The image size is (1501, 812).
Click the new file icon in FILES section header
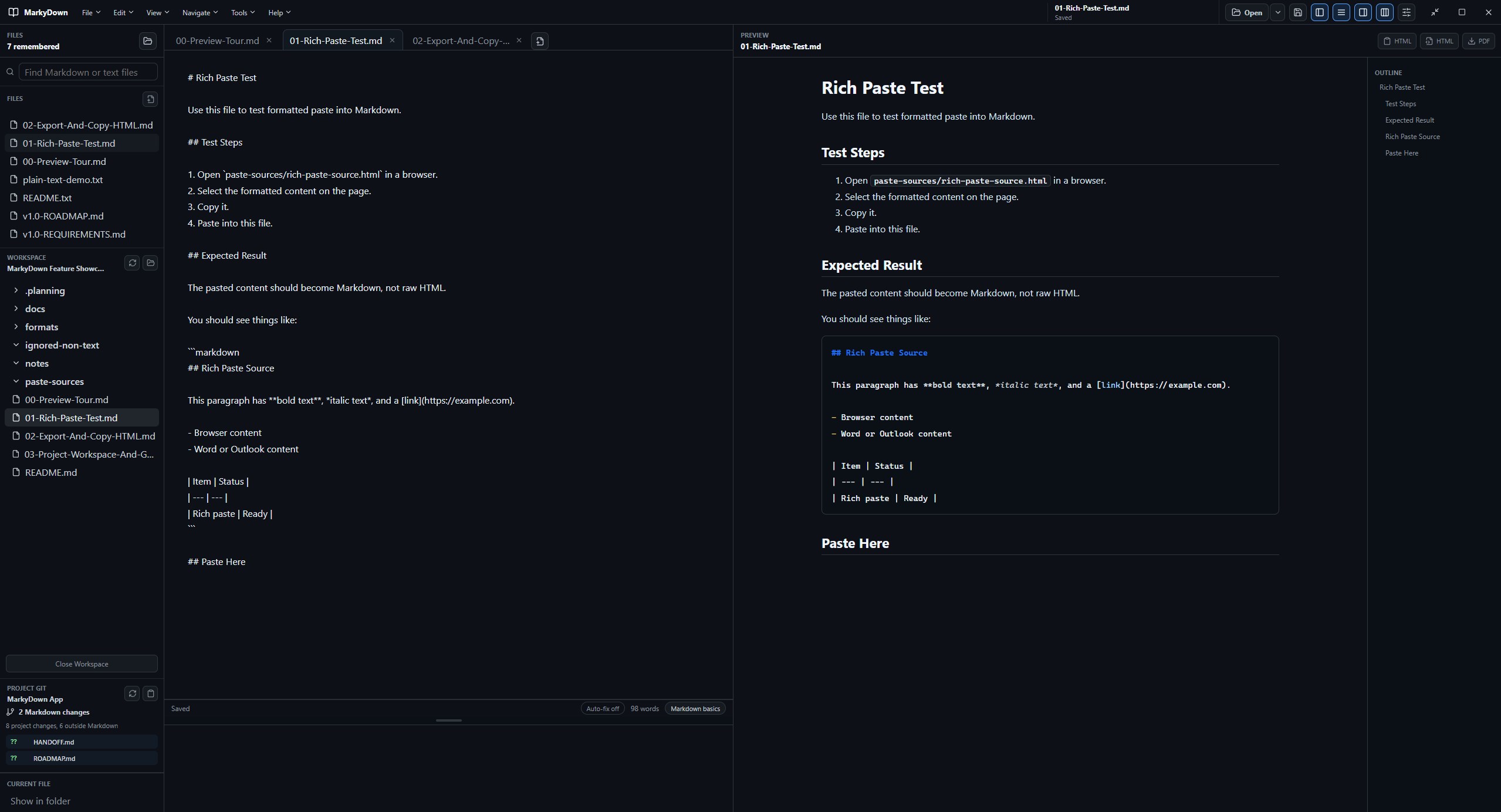pyautogui.click(x=150, y=99)
